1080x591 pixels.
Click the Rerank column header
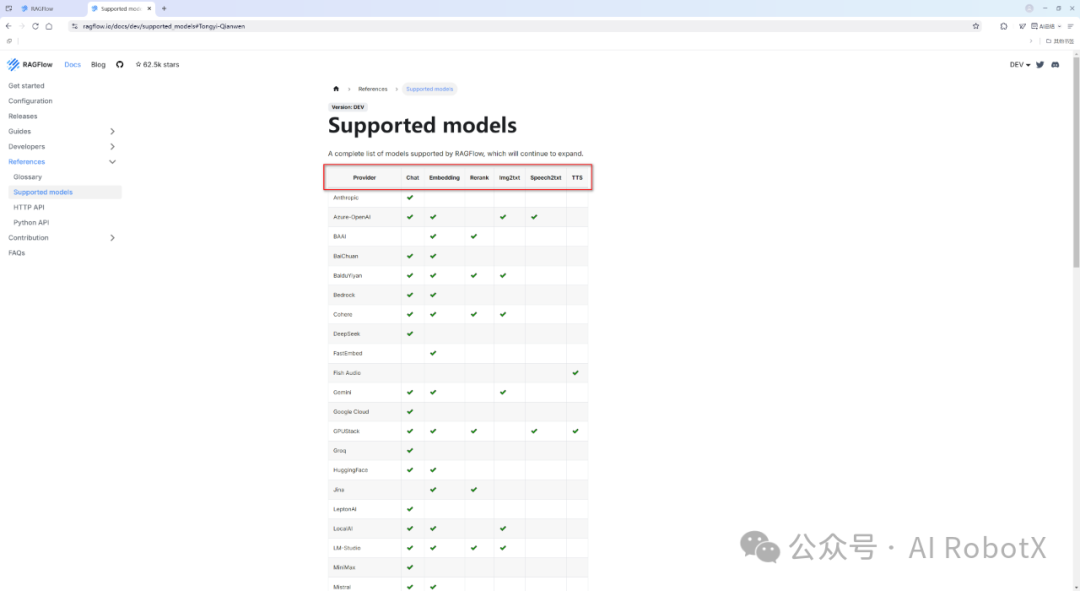click(479, 178)
